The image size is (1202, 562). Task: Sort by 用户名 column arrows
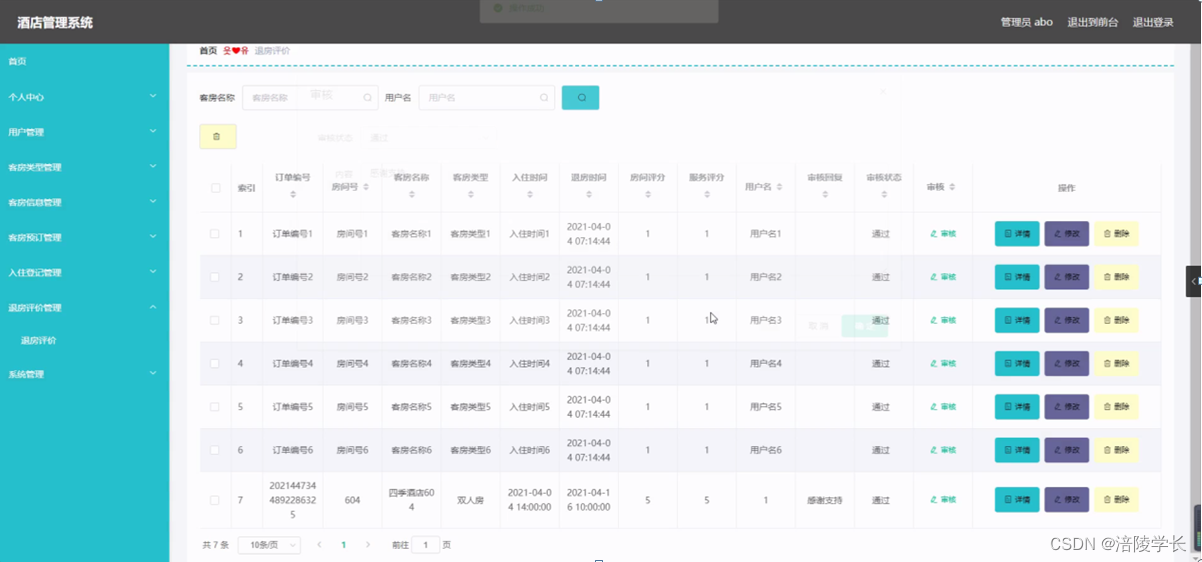tap(779, 187)
